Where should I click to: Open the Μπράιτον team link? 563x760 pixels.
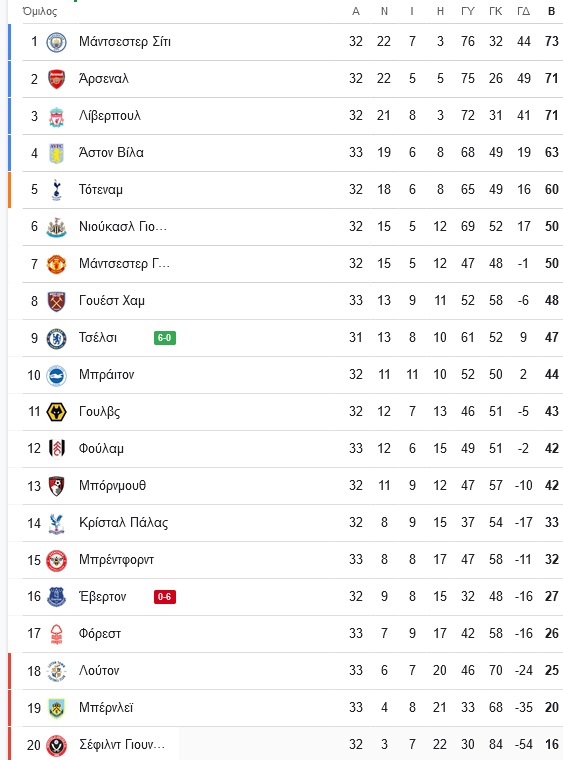click(x=107, y=375)
